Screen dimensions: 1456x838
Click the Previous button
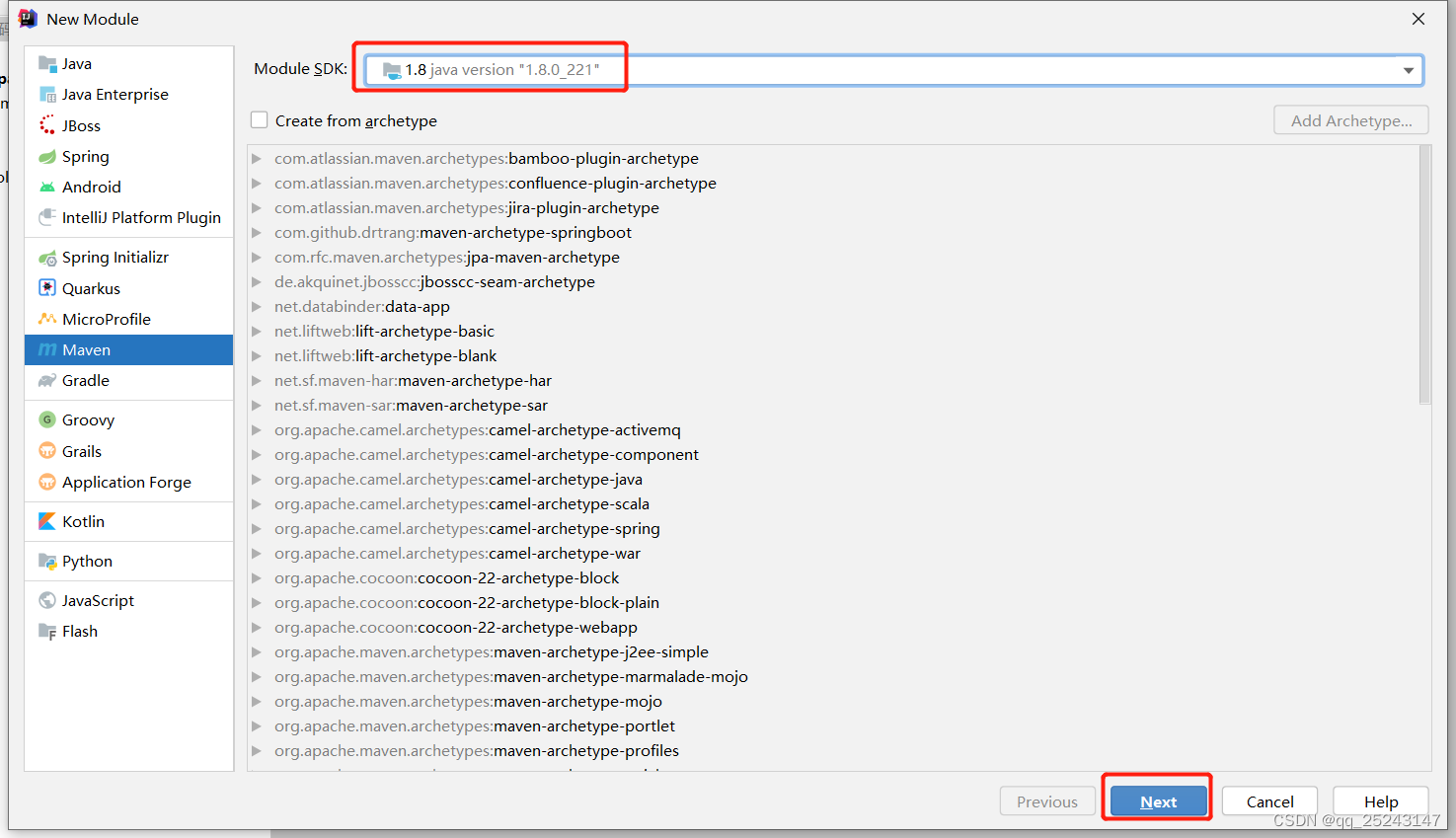[x=1047, y=801]
